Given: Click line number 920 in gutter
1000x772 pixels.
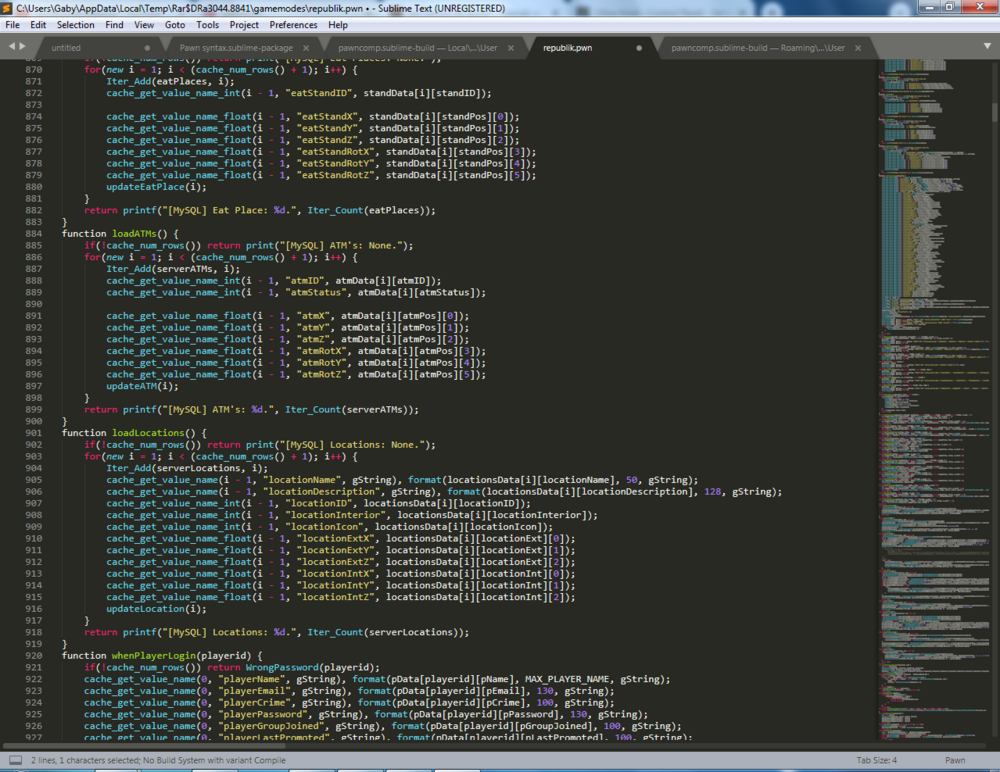Looking at the screenshot, I should (33, 655).
